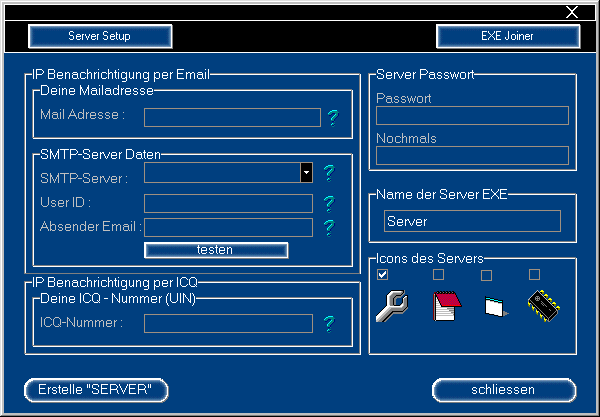The image size is (600, 417).
Task: Switch to the Server Setup tab
Action: [x=100, y=36]
